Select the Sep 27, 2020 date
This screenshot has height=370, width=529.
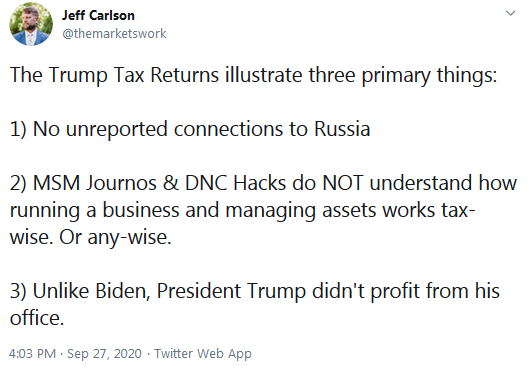click(x=104, y=353)
